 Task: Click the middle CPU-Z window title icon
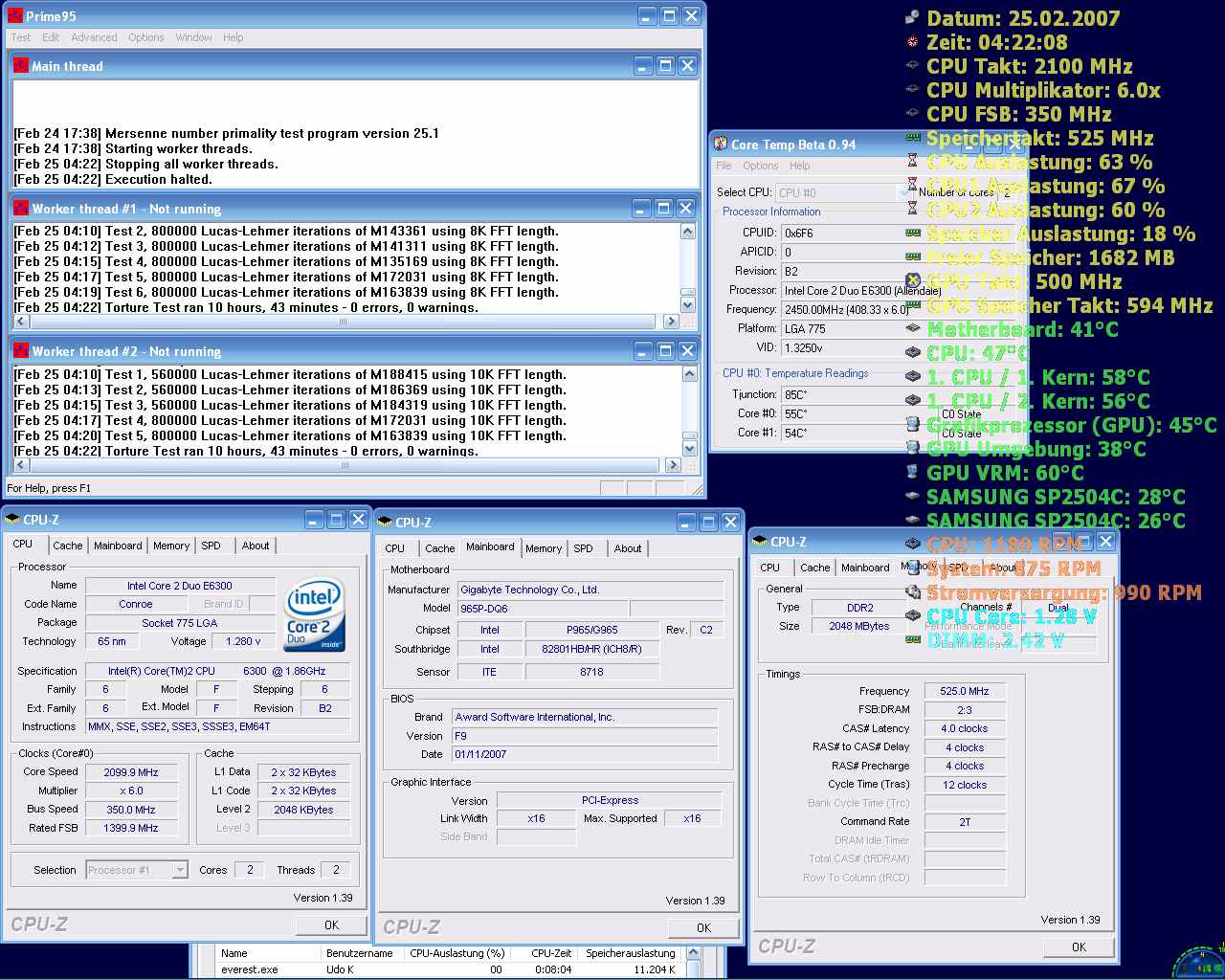(x=385, y=522)
